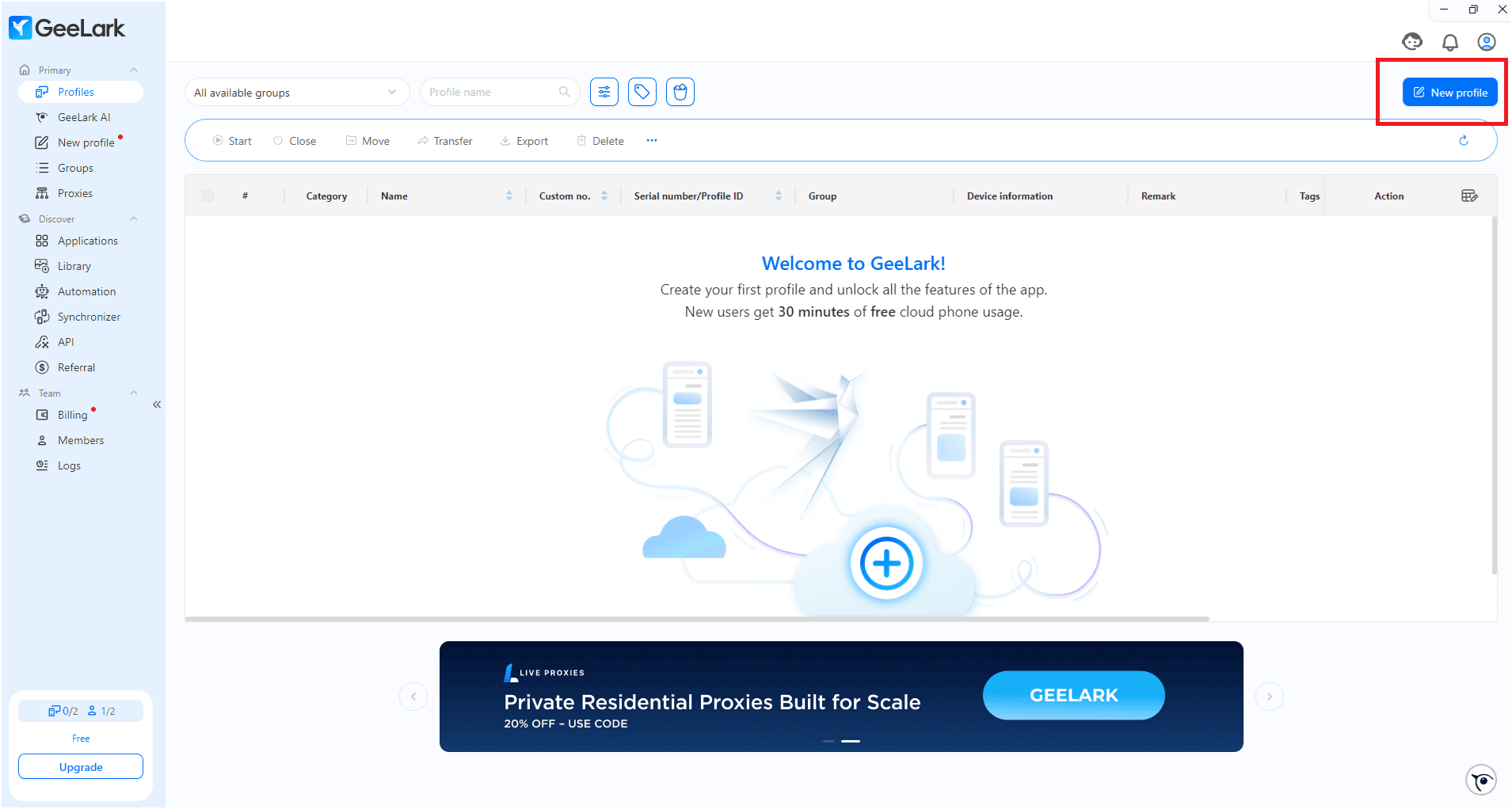Collapse the sidebar with double-chevron toggle
This screenshot has height=809, width=1512.
pyautogui.click(x=157, y=404)
